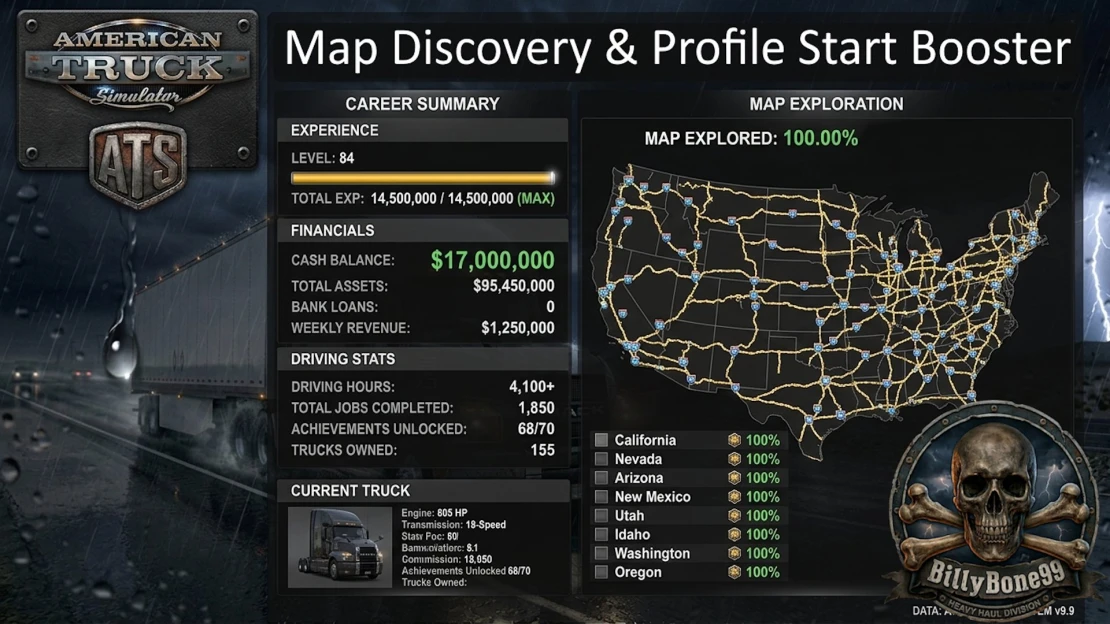Click the cash balance '$17,000,000'
The width and height of the screenshot is (1110, 624).
point(493,261)
